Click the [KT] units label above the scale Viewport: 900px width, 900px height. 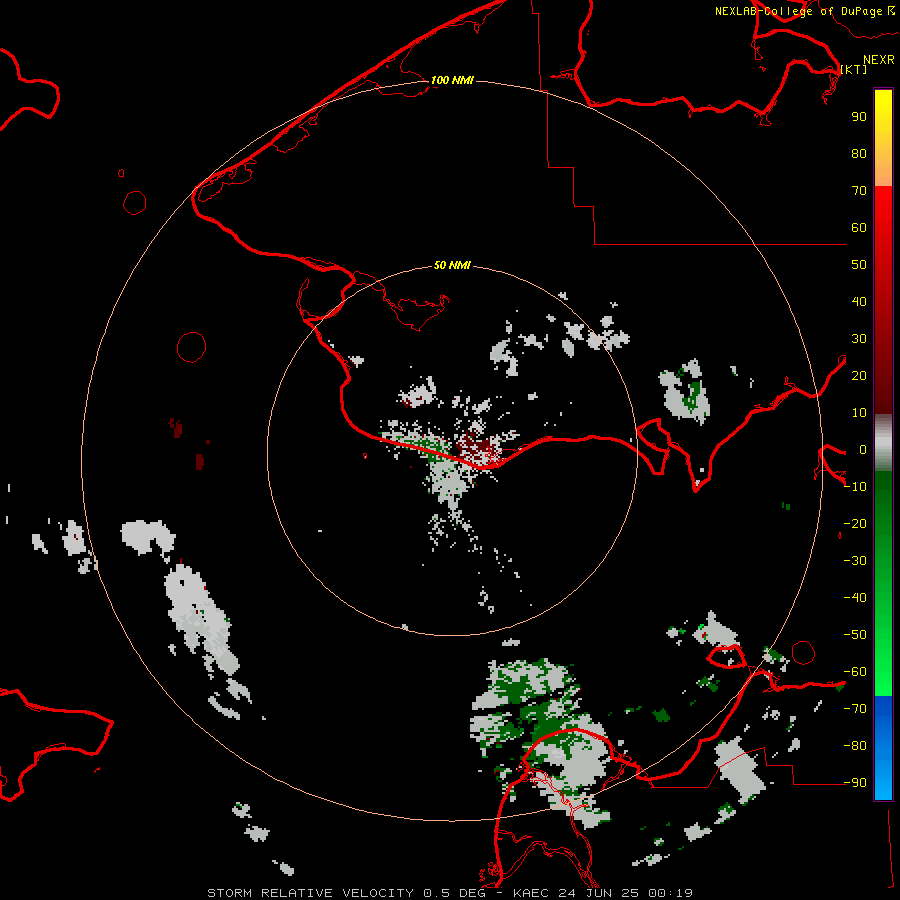tap(853, 69)
